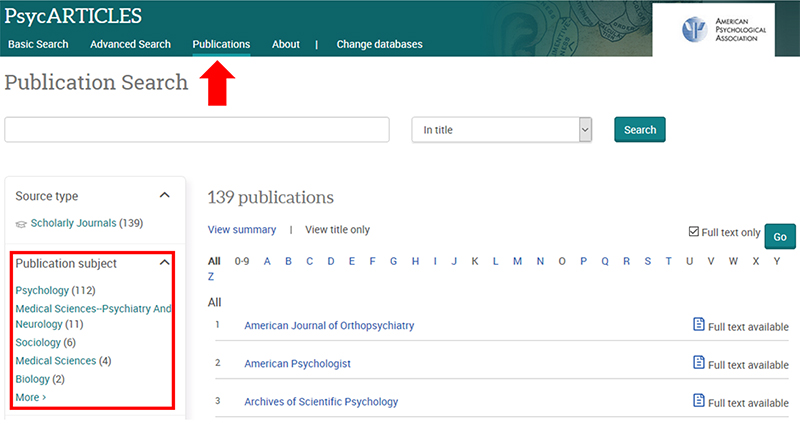The height and width of the screenshot is (433, 800).
Task: Browse publications starting with N
Action: point(540,261)
